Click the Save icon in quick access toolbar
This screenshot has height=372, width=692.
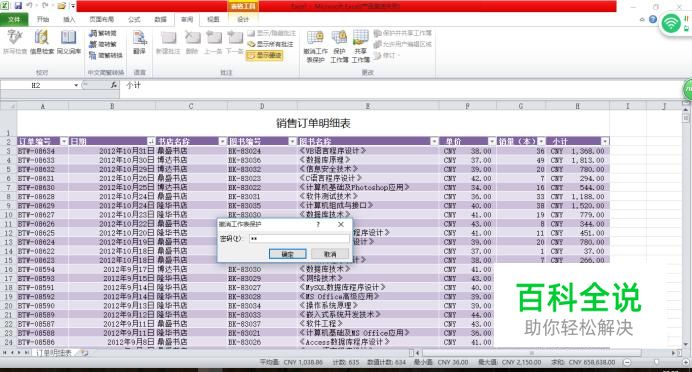[18, 6]
